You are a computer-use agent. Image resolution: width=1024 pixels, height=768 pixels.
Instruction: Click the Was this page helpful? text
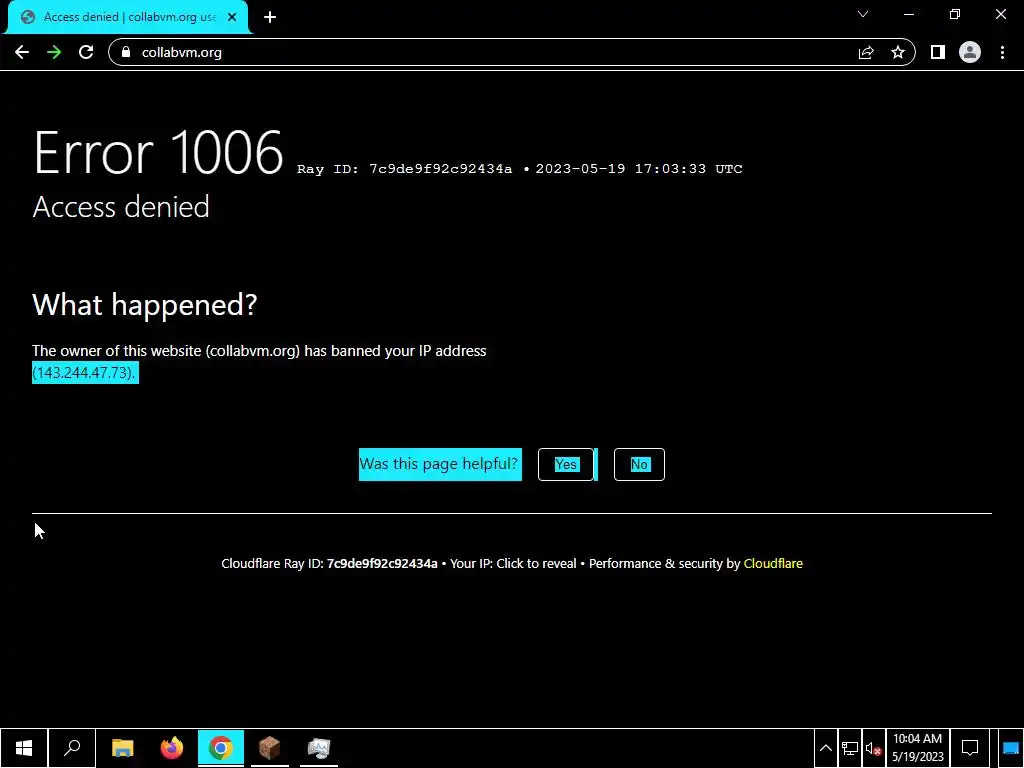tap(440, 464)
